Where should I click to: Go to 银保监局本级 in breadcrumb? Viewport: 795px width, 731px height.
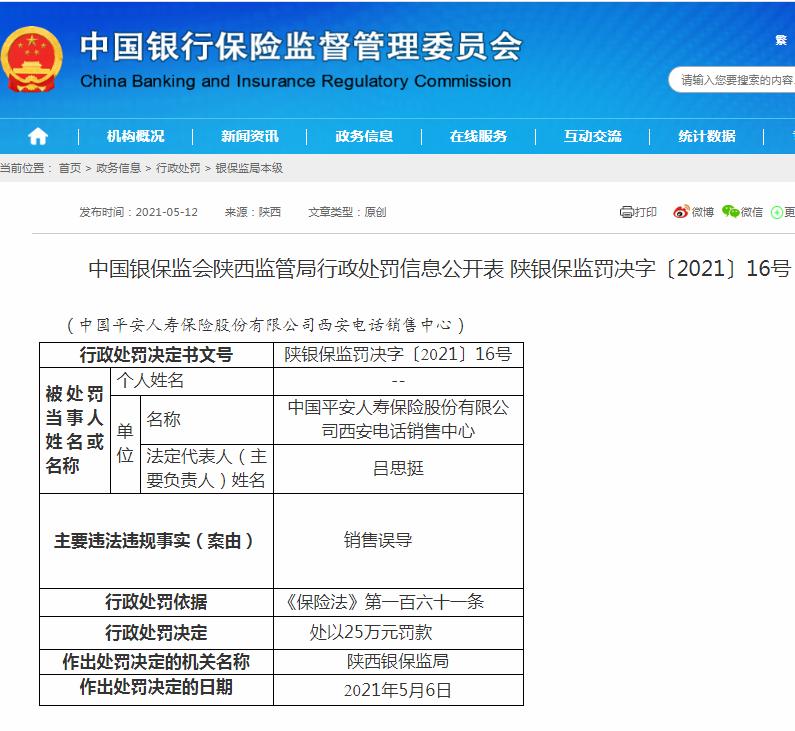click(249, 168)
